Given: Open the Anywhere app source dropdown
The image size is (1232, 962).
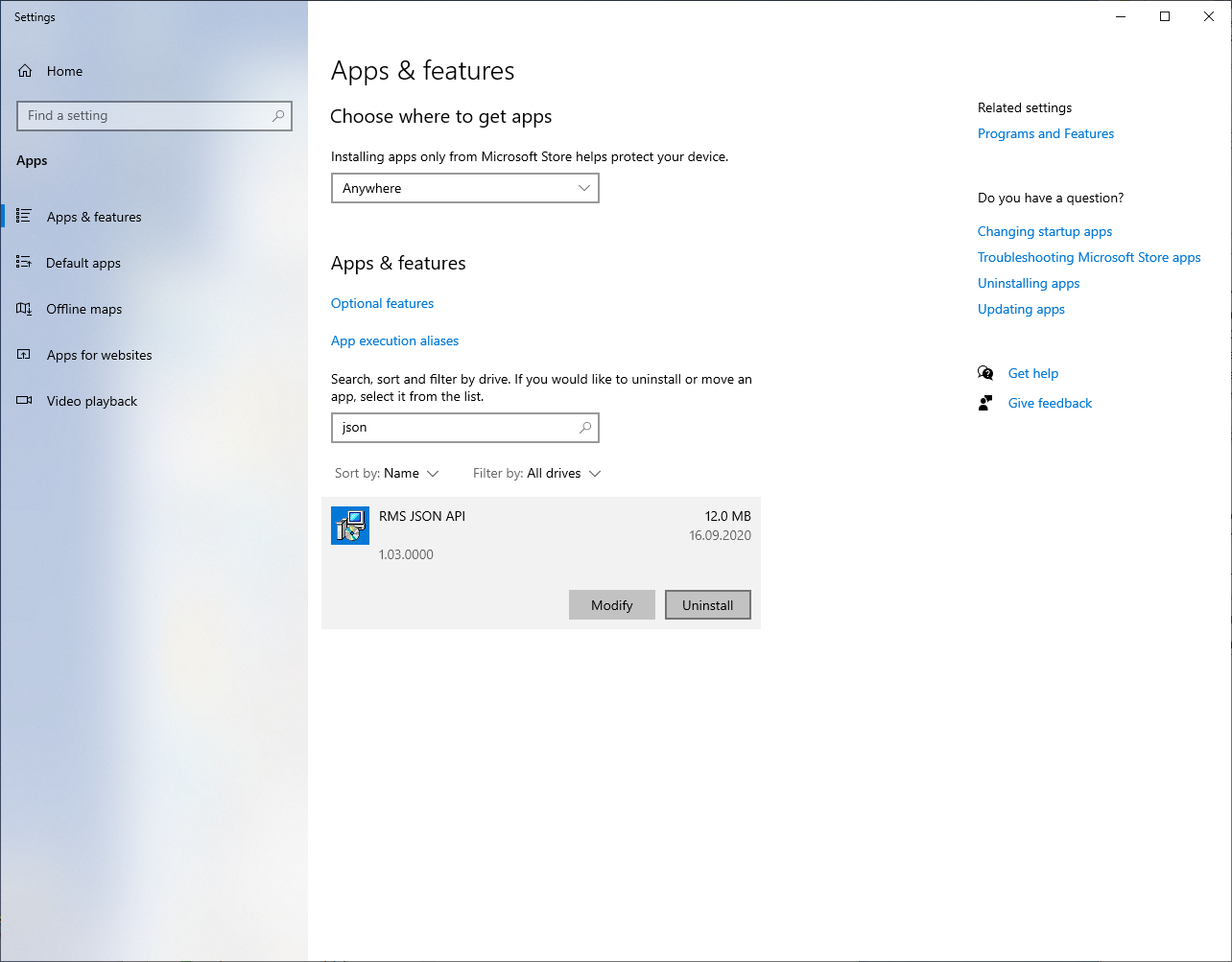Looking at the screenshot, I should coord(465,188).
